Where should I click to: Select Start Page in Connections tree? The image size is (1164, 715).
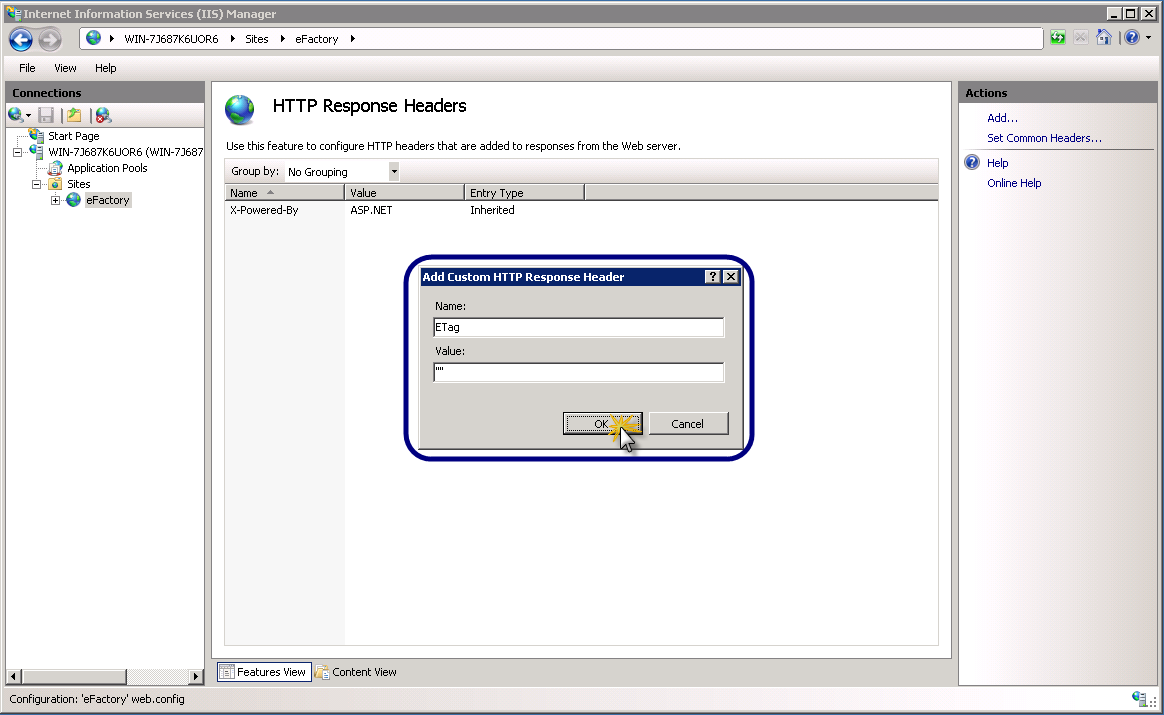pos(73,136)
